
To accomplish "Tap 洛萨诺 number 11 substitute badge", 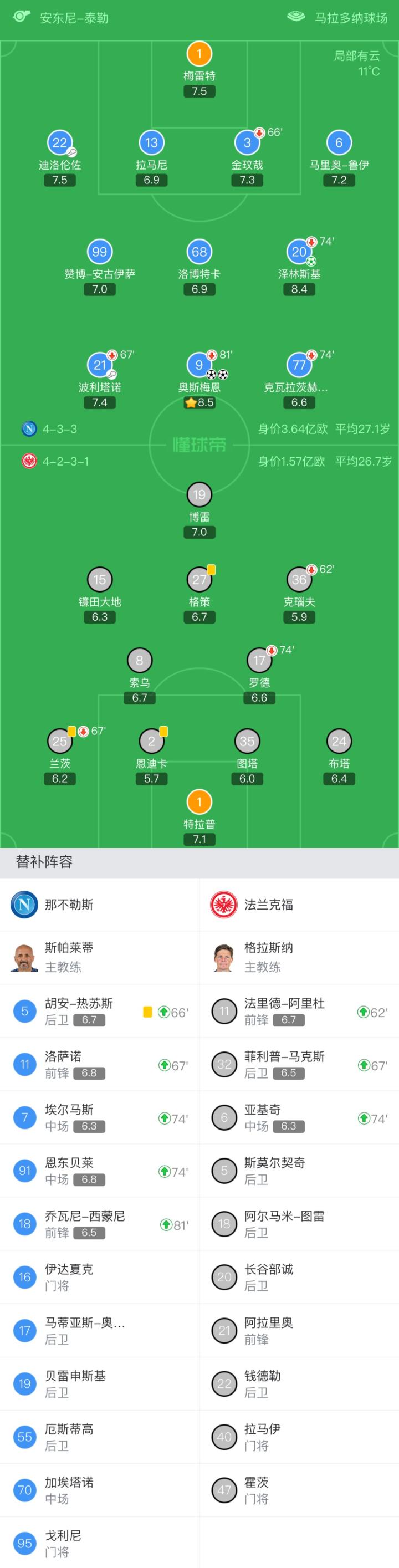I will coord(25,1065).
